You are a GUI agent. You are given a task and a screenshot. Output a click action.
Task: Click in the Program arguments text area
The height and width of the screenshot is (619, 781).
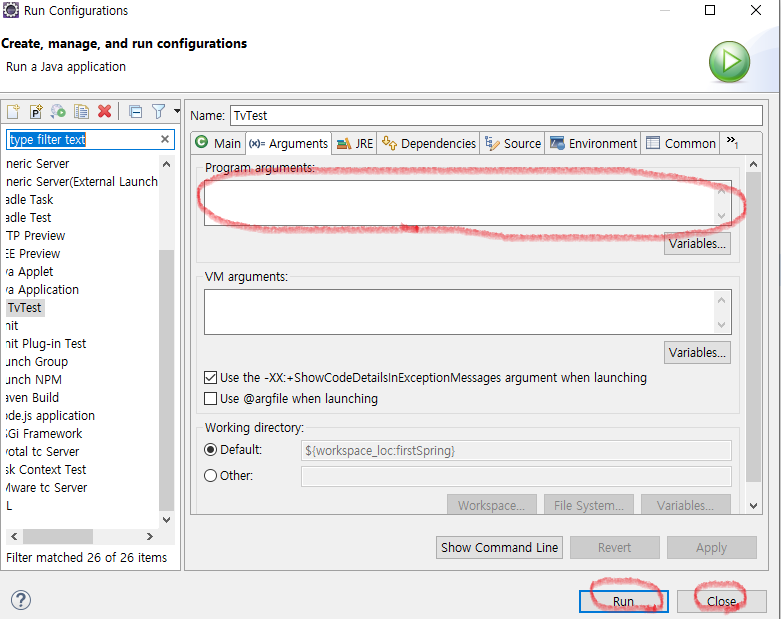click(x=460, y=203)
